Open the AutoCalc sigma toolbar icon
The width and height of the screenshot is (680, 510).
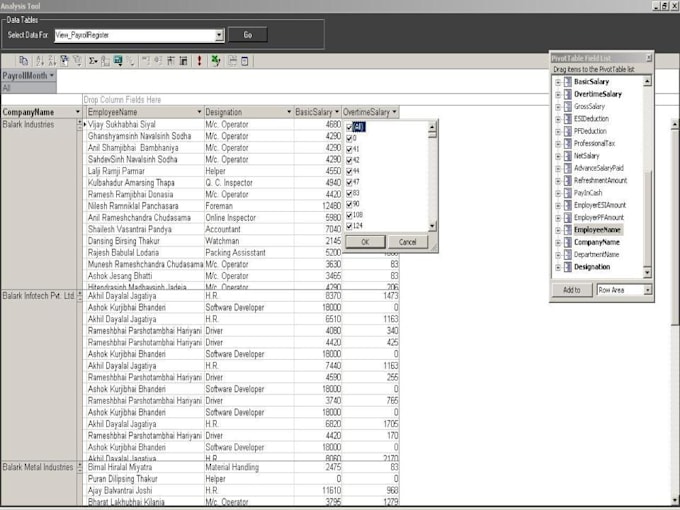[x=93, y=61]
